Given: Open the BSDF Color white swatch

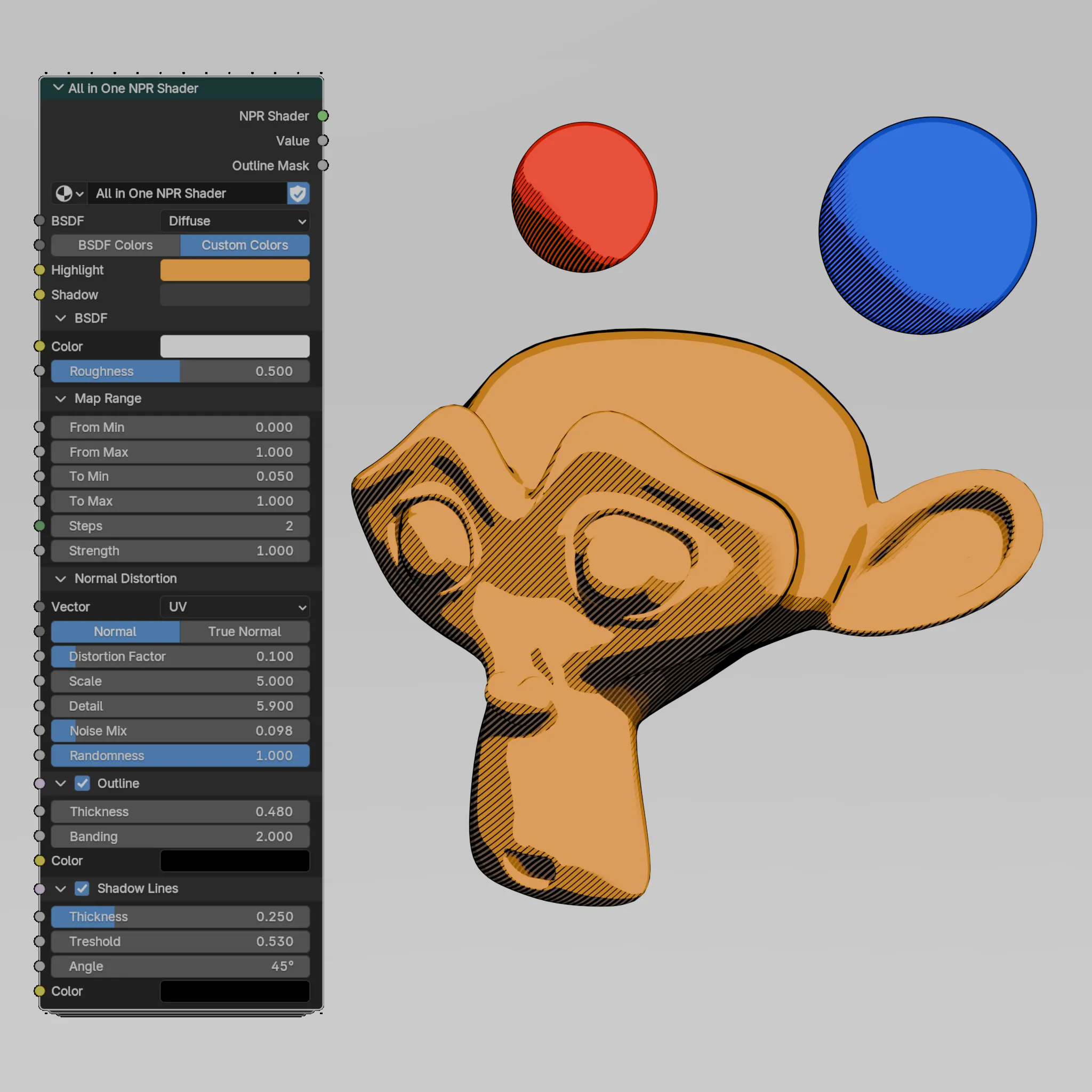Looking at the screenshot, I should [x=235, y=347].
